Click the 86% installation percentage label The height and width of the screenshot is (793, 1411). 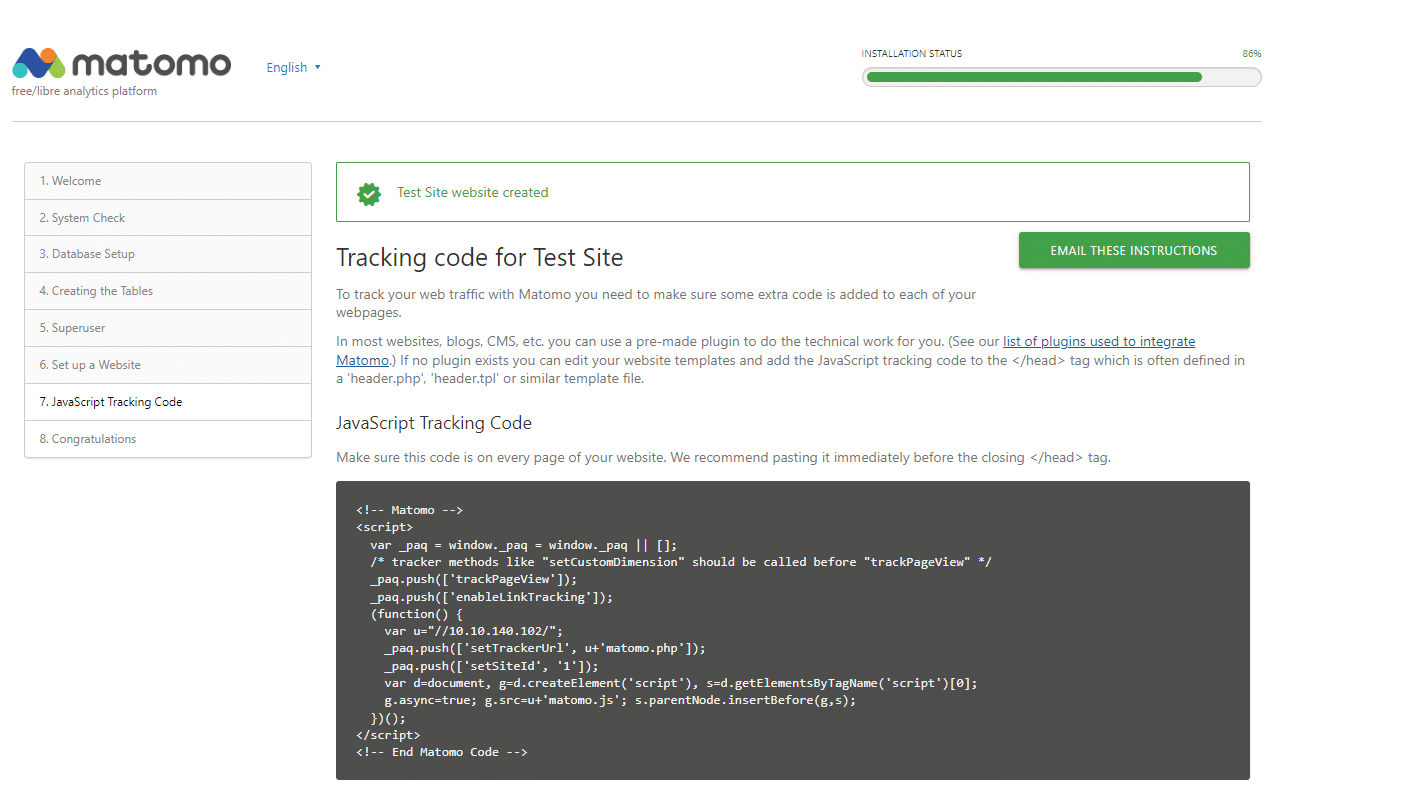(x=1252, y=54)
